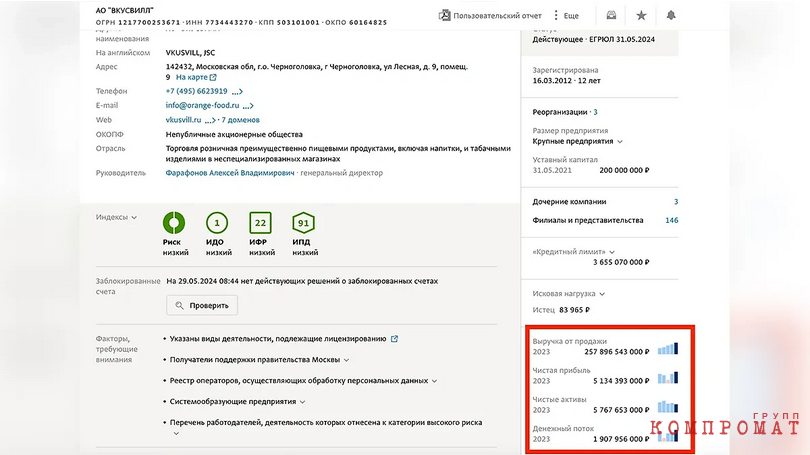Click the ИДО index icon showing 1
The height and width of the screenshot is (455, 810).
(x=217, y=223)
